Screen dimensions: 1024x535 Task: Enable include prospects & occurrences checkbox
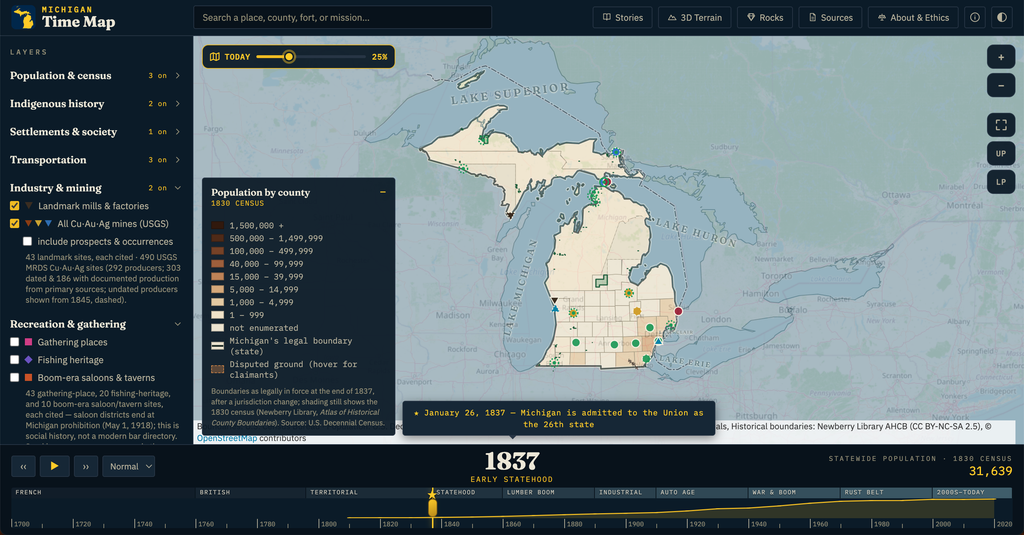click(x=27, y=241)
